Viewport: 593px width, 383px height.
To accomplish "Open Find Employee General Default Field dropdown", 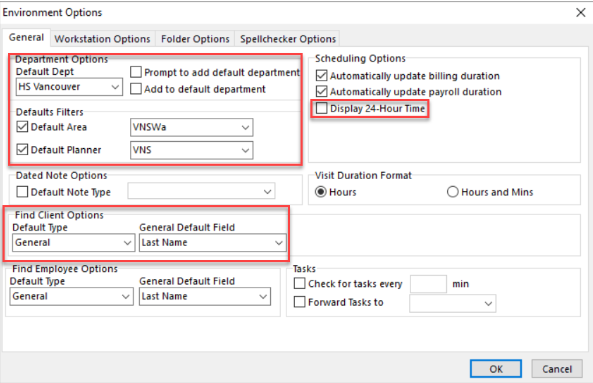I will point(205,296).
